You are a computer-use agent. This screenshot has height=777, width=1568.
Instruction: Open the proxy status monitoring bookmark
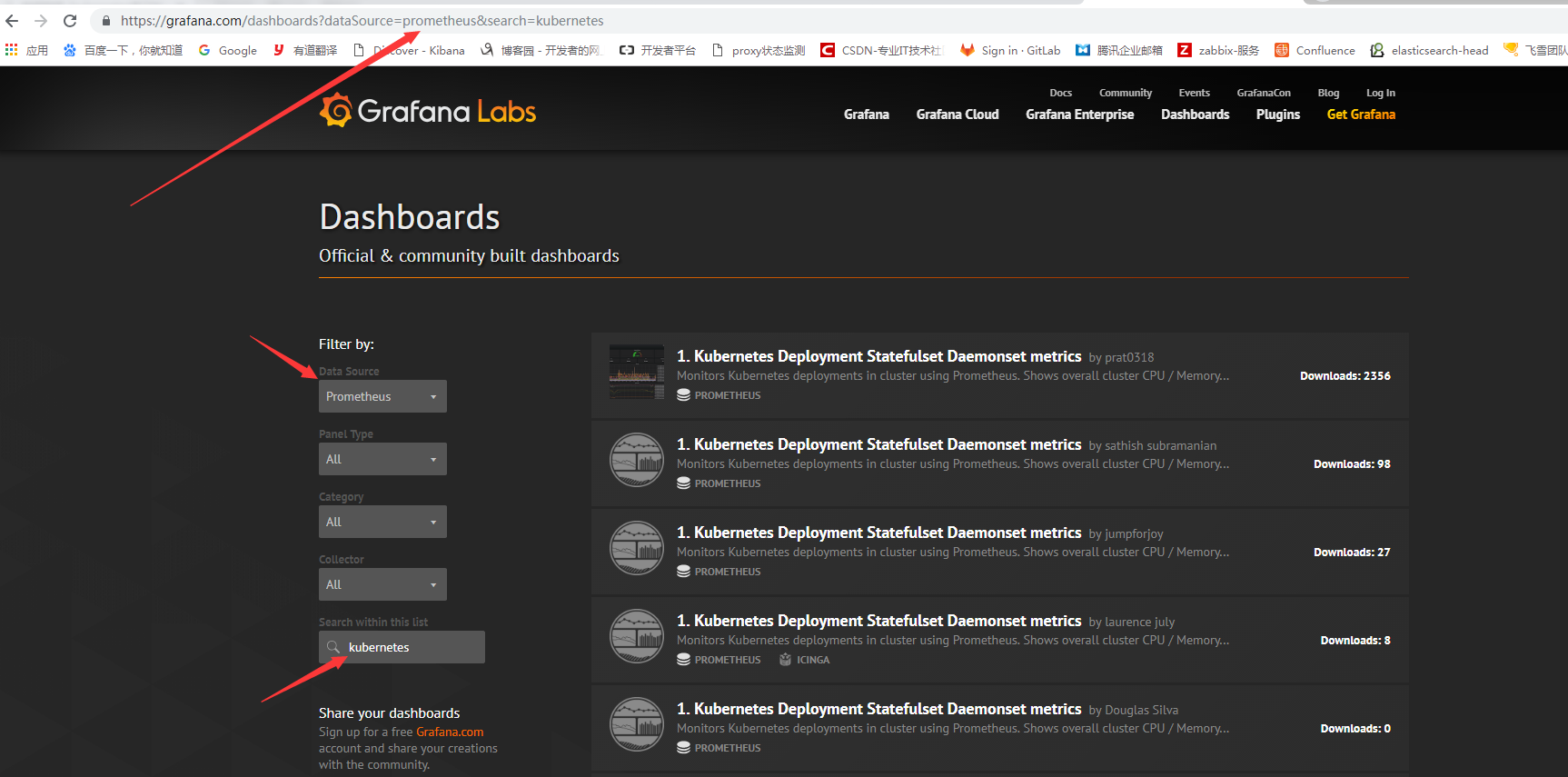pyautogui.click(x=759, y=50)
